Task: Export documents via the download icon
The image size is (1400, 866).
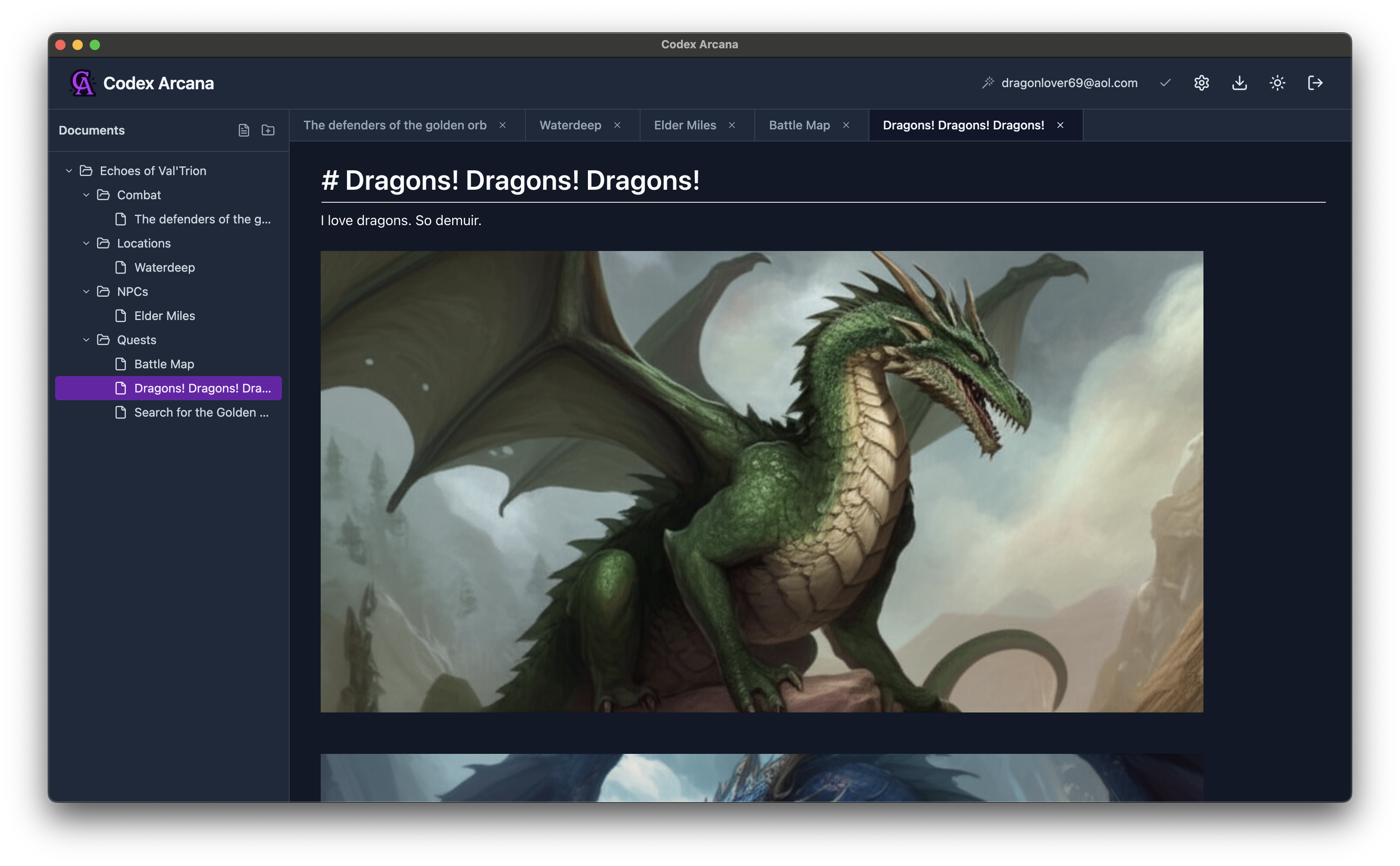Action: 1240,82
